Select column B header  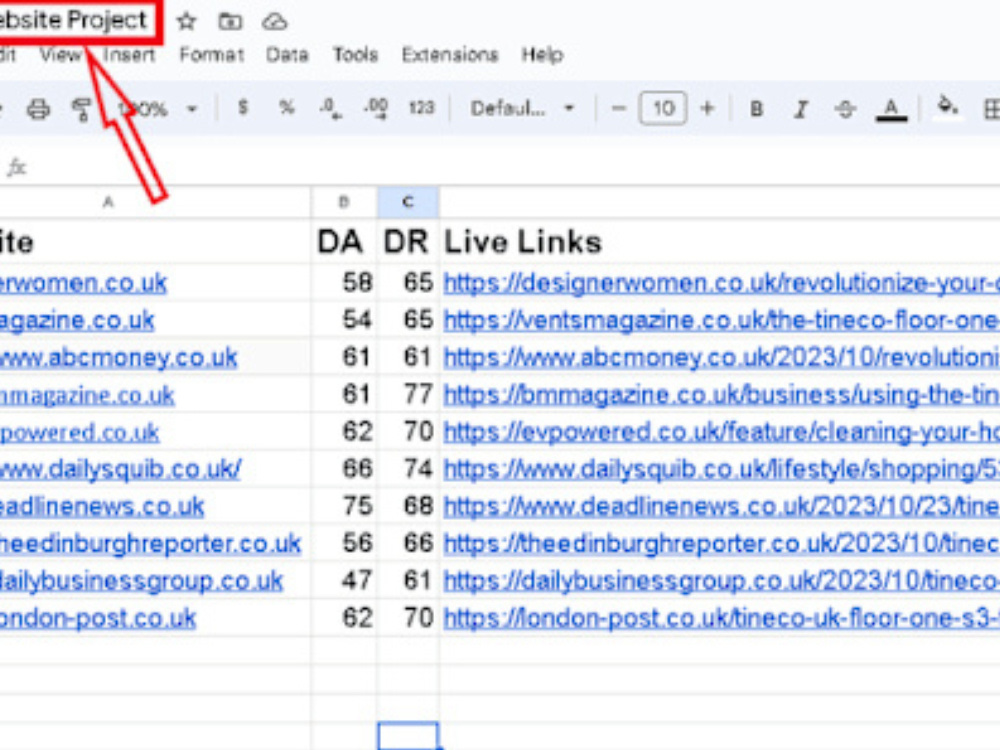(344, 202)
